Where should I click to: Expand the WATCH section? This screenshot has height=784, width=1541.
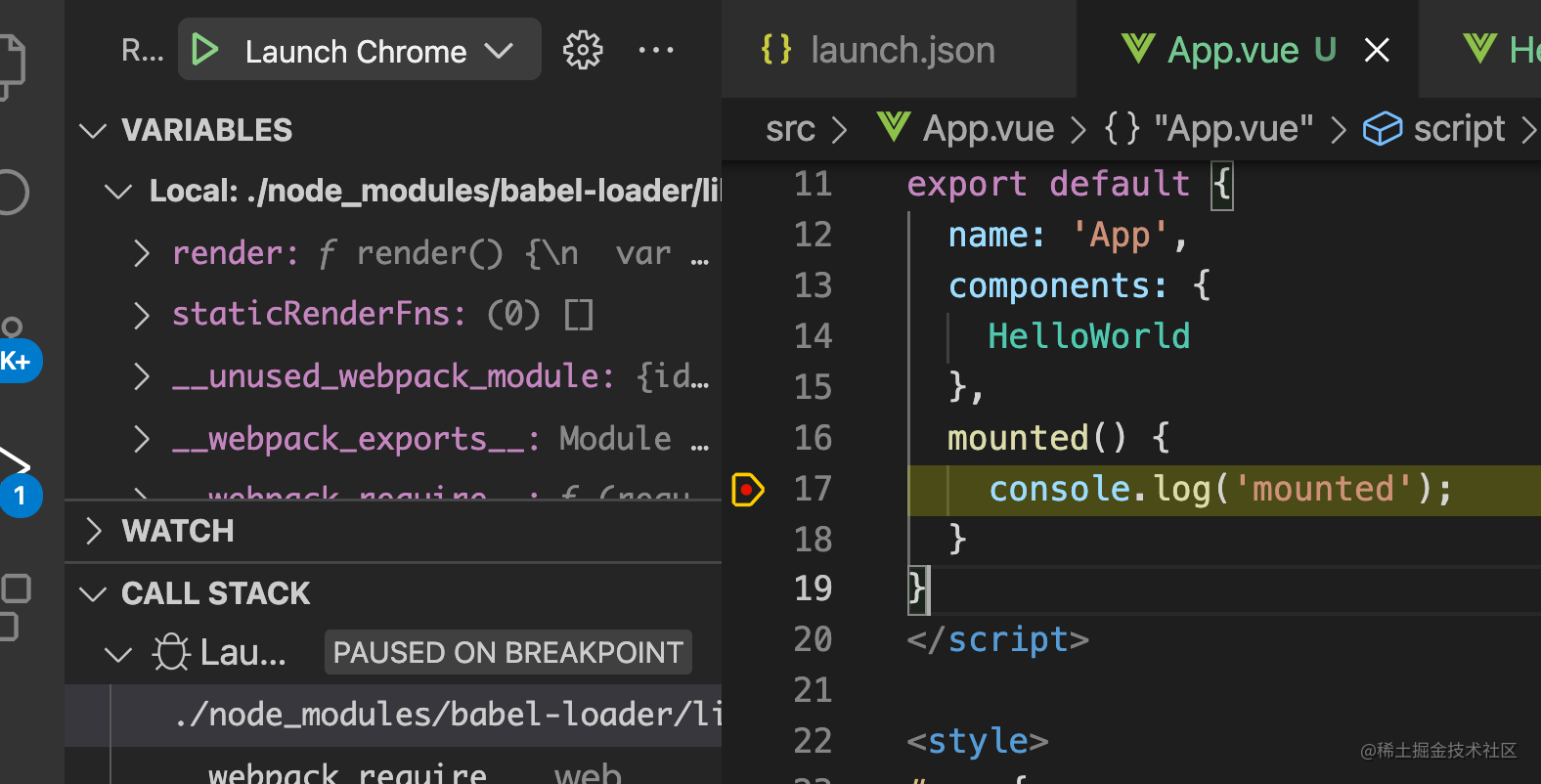(94, 531)
